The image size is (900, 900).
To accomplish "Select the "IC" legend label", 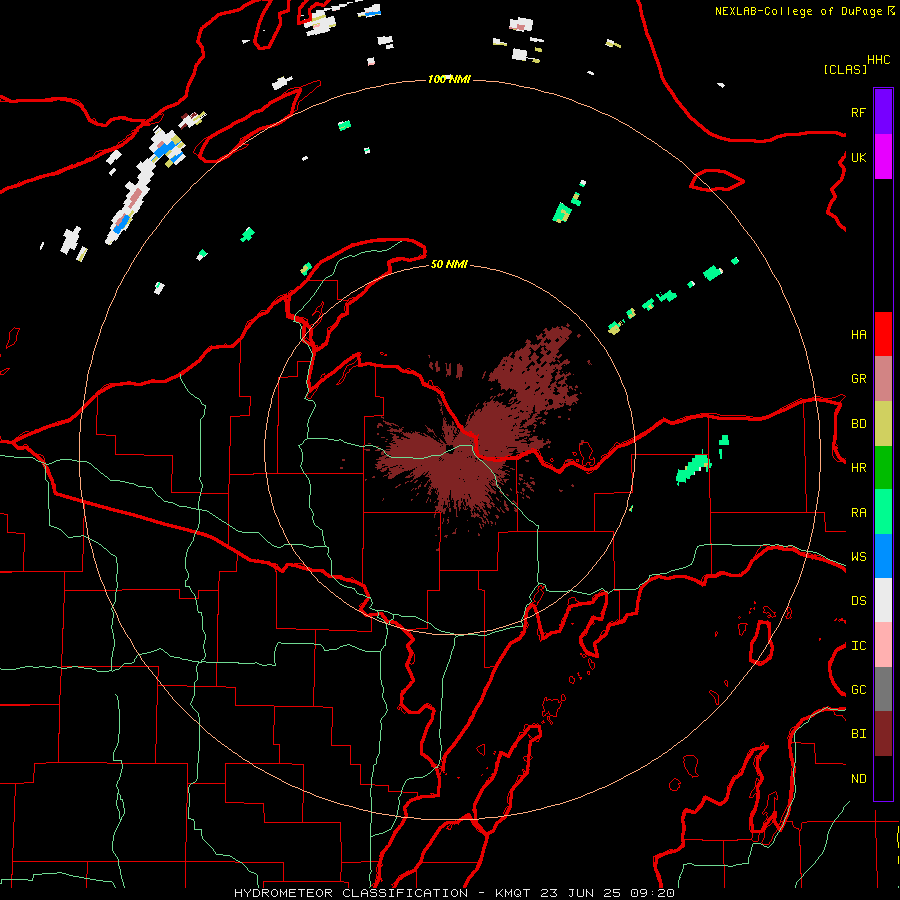I will click(x=858, y=646).
